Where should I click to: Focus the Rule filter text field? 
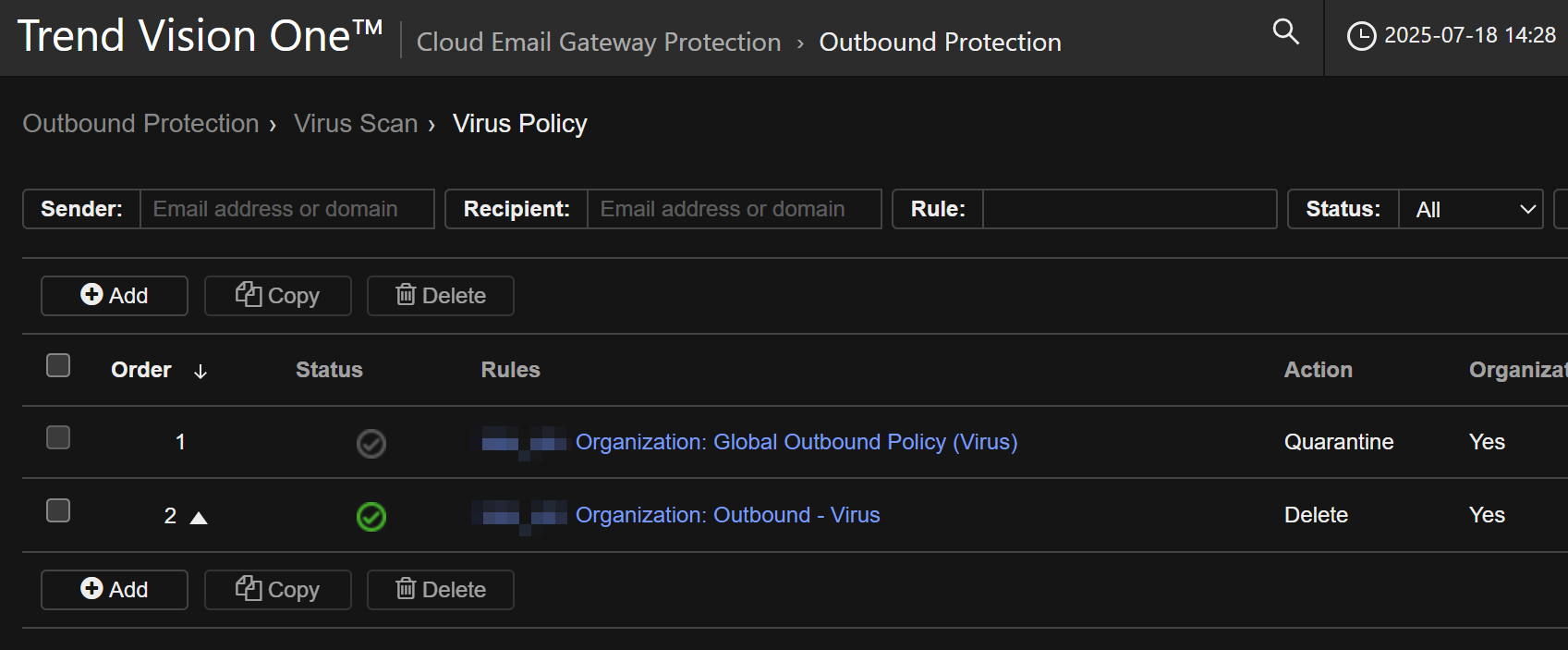pyautogui.click(x=1129, y=209)
